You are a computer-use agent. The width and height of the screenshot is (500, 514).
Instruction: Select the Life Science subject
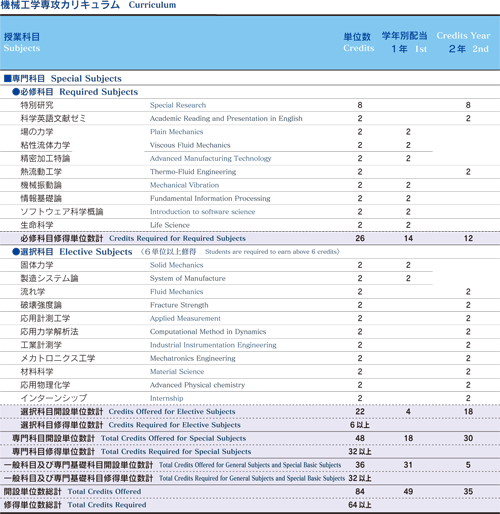170,225
